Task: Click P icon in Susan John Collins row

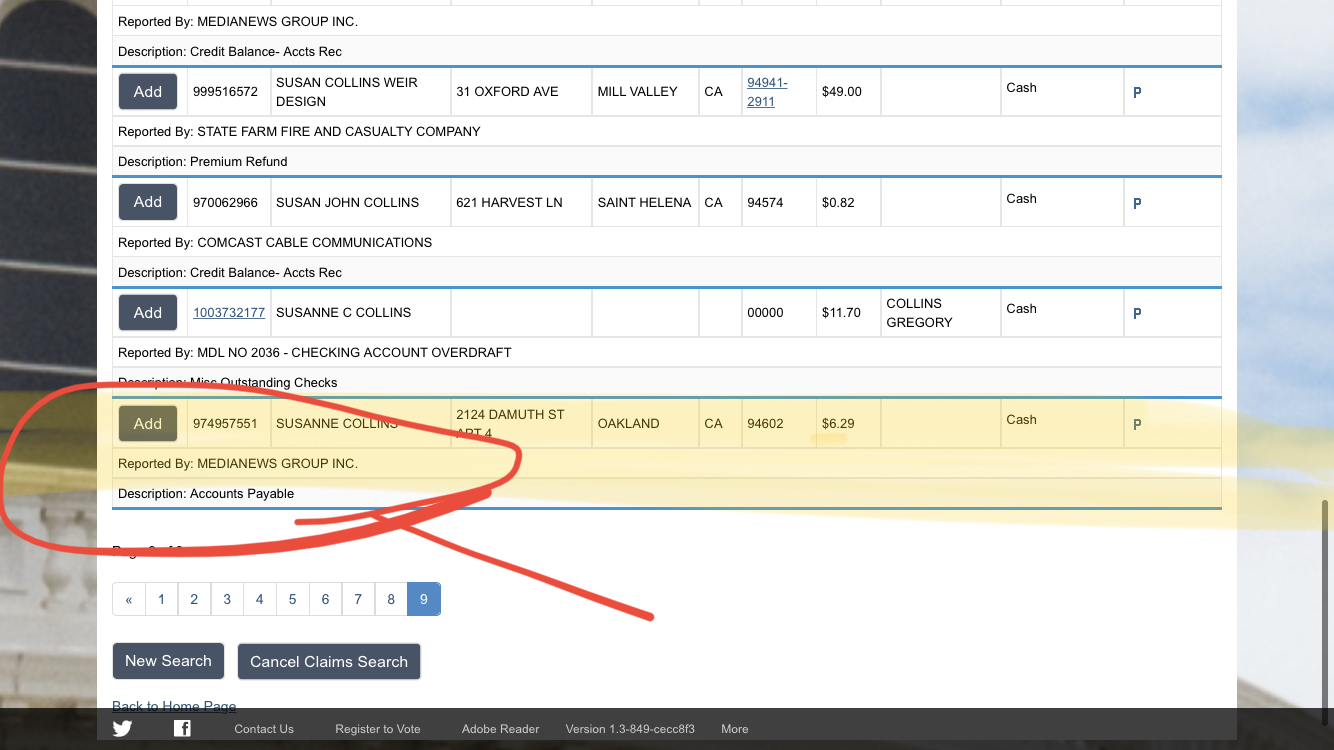Action: click(1137, 203)
